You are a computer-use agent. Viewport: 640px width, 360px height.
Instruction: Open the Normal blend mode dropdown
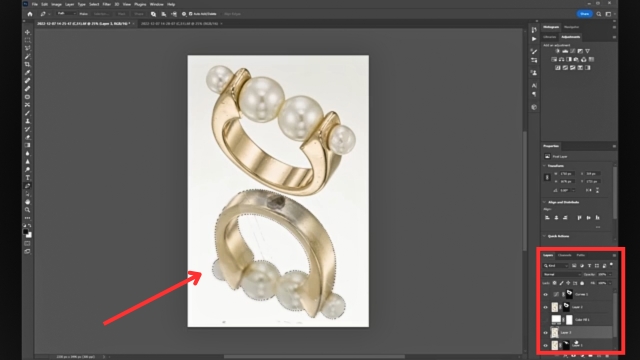(x=562, y=274)
